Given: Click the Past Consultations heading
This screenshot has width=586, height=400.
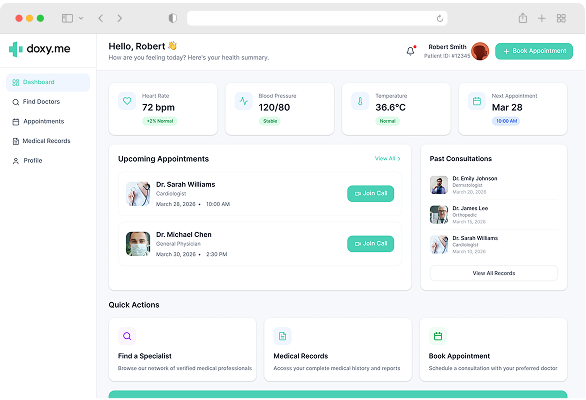Looking at the screenshot, I should (x=460, y=159).
